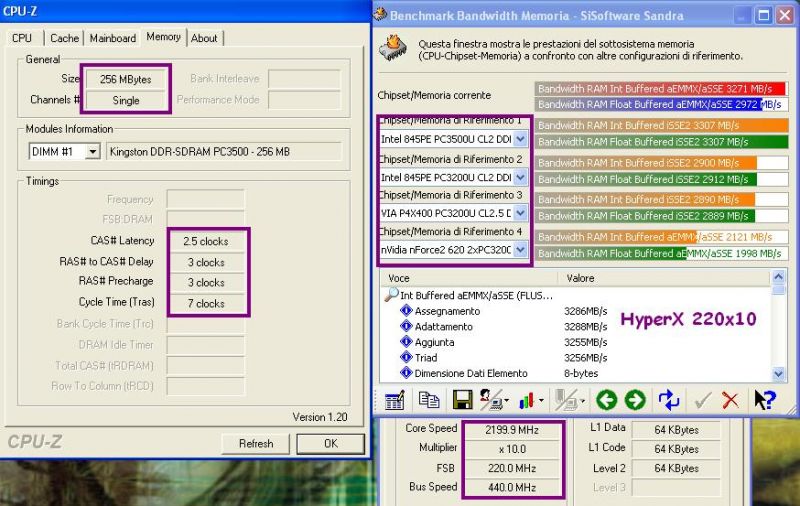Click the magnifier icon beside Int Buffered row
This screenshot has height=506, width=800.
point(391,294)
